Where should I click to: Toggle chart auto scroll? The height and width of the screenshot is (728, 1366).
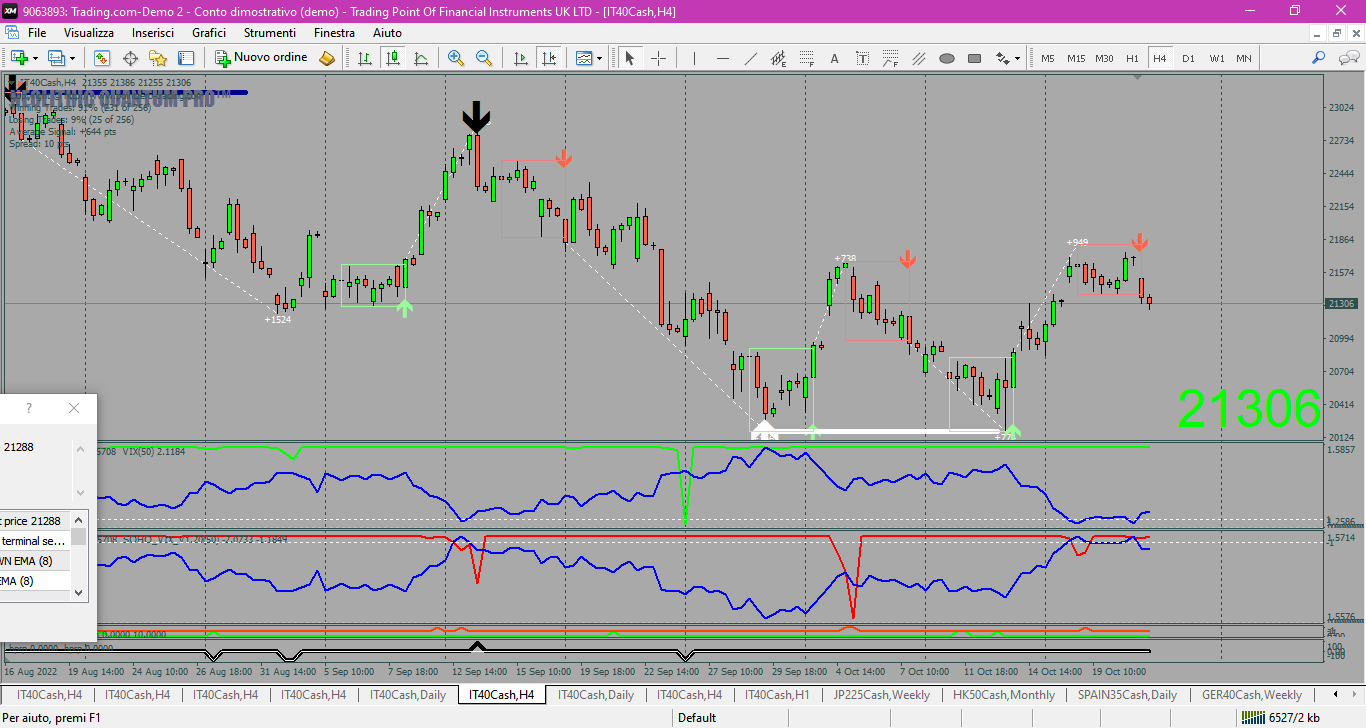520,58
